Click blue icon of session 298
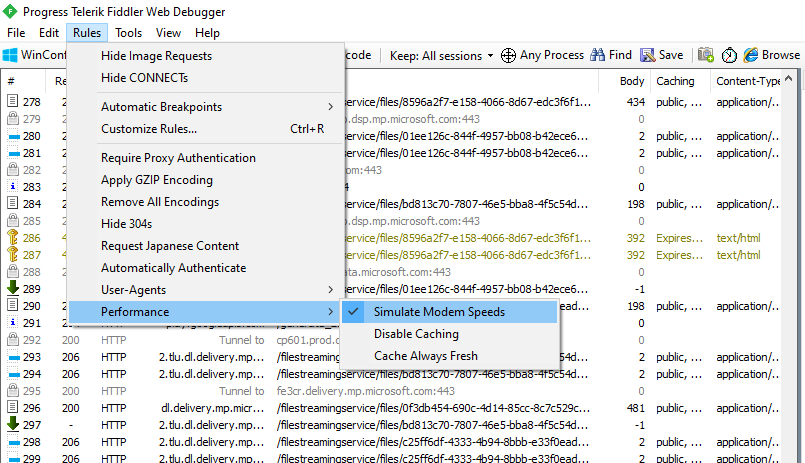This screenshot has width=805, height=463. coord(13,442)
